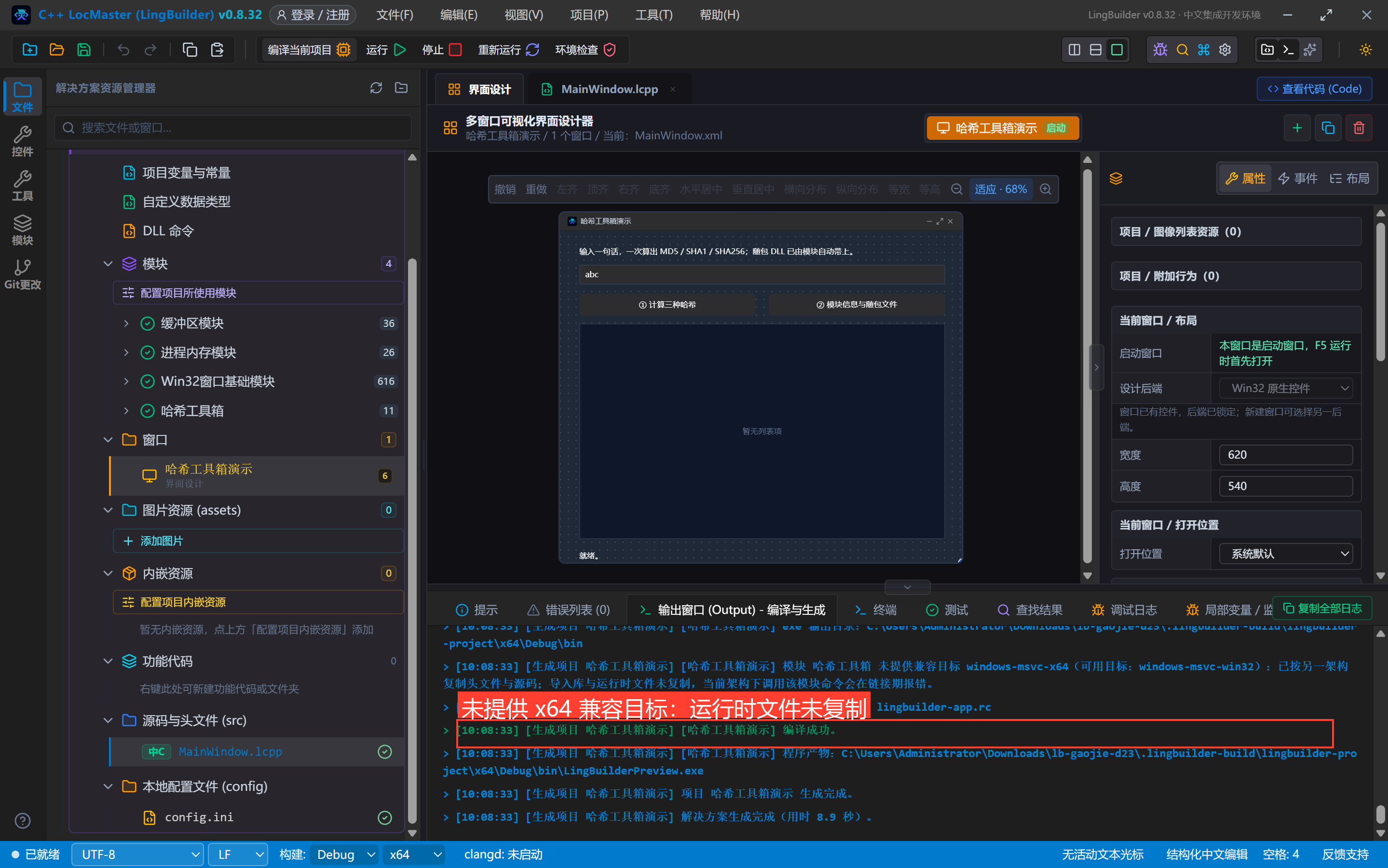Click the green save icon

point(84,50)
